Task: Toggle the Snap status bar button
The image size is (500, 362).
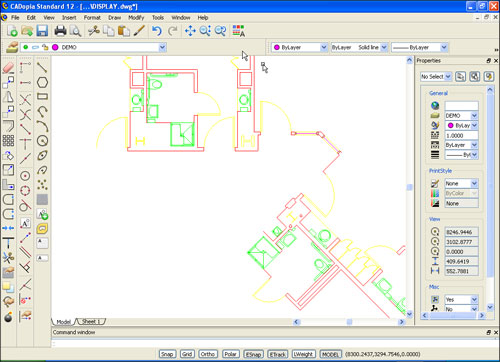Action: (x=167, y=354)
